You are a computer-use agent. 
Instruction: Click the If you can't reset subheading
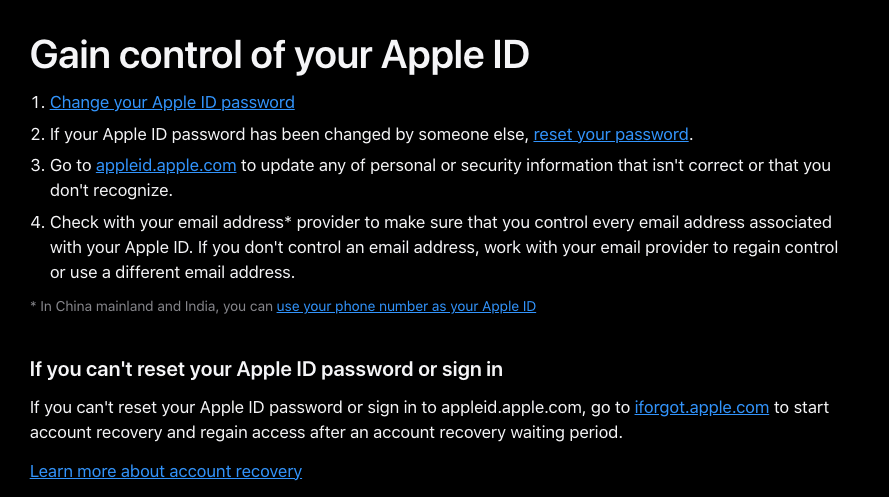[266, 370]
